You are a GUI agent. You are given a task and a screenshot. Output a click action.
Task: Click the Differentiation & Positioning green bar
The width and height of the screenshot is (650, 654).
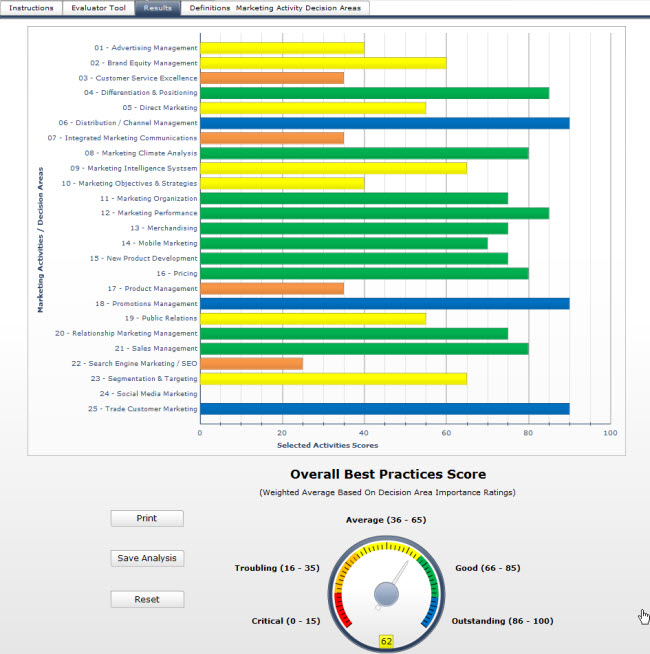(375, 93)
